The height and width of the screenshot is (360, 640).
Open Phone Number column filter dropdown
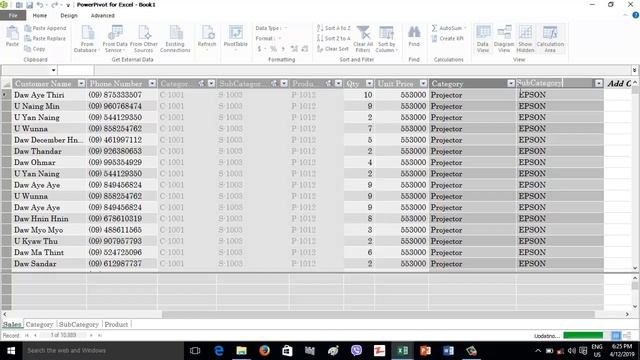tap(152, 84)
